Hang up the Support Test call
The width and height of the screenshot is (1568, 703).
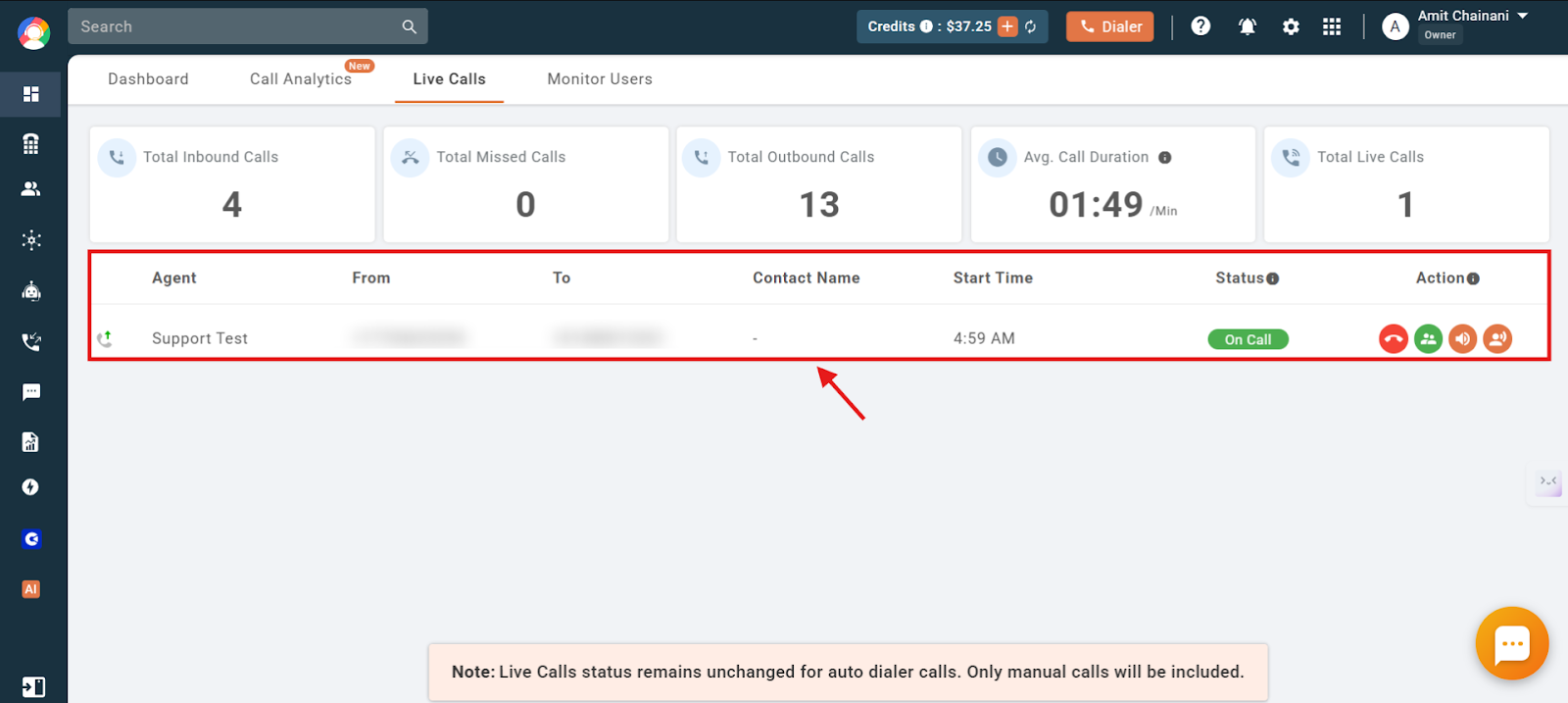tap(1394, 339)
